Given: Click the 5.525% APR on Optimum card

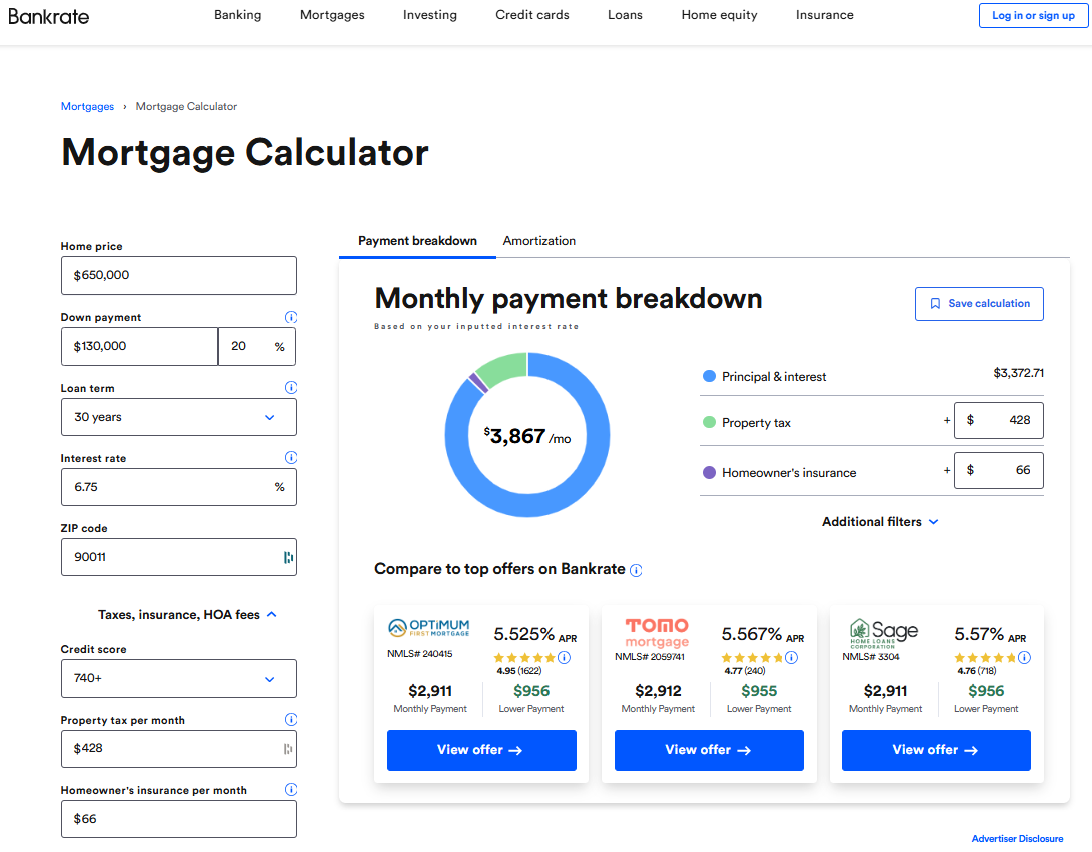Looking at the screenshot, I should pyautogui.click(x=535, y=635).
